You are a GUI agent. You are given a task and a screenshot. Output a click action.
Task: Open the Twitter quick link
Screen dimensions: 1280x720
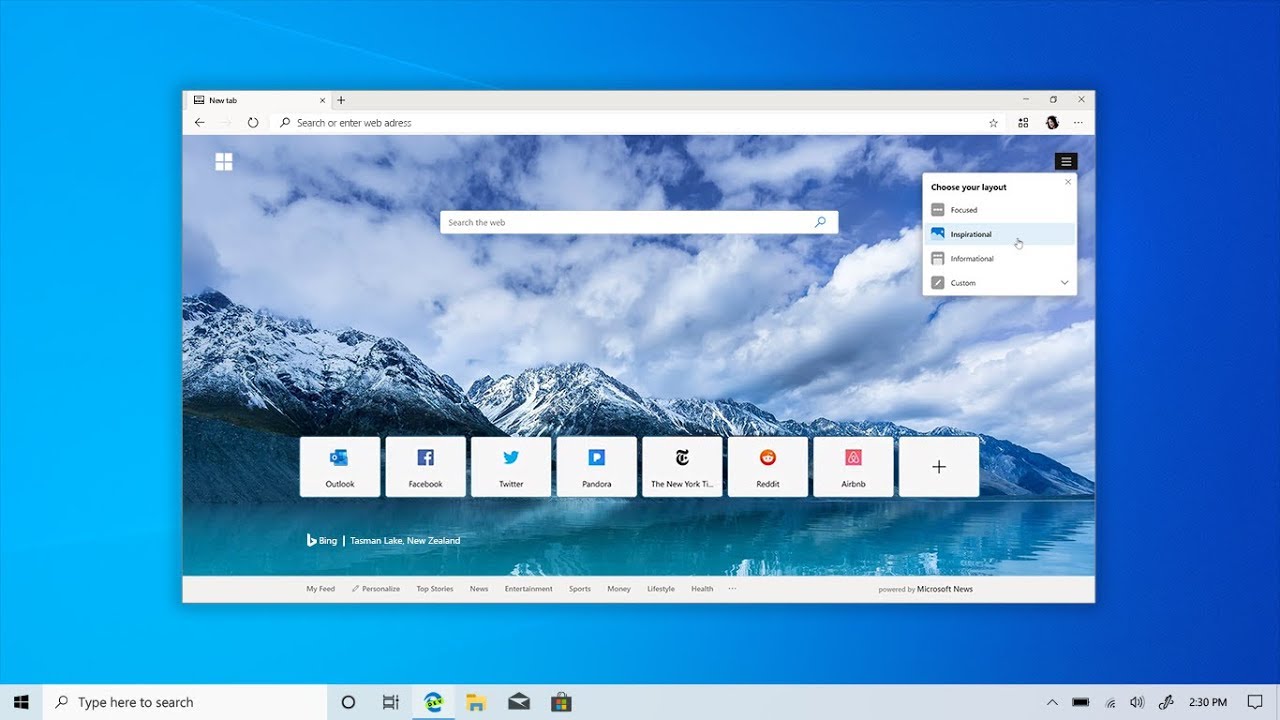[x=511, y=466]
